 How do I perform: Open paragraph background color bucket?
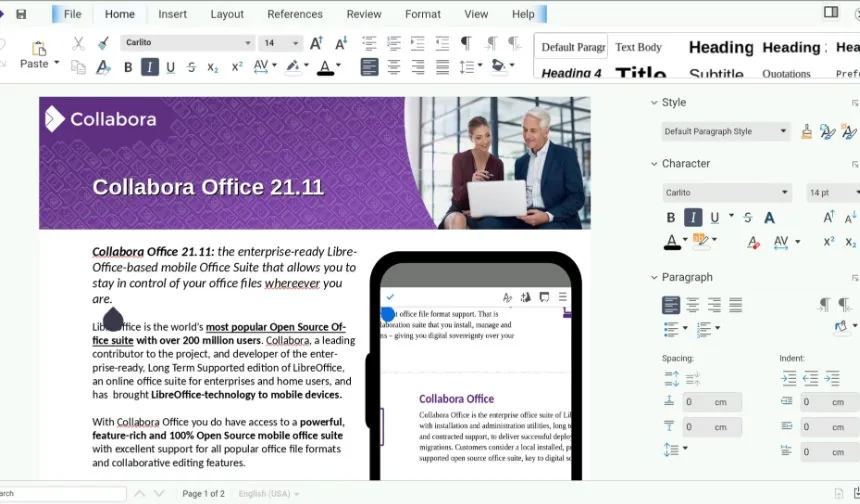[x=498, y=66]
